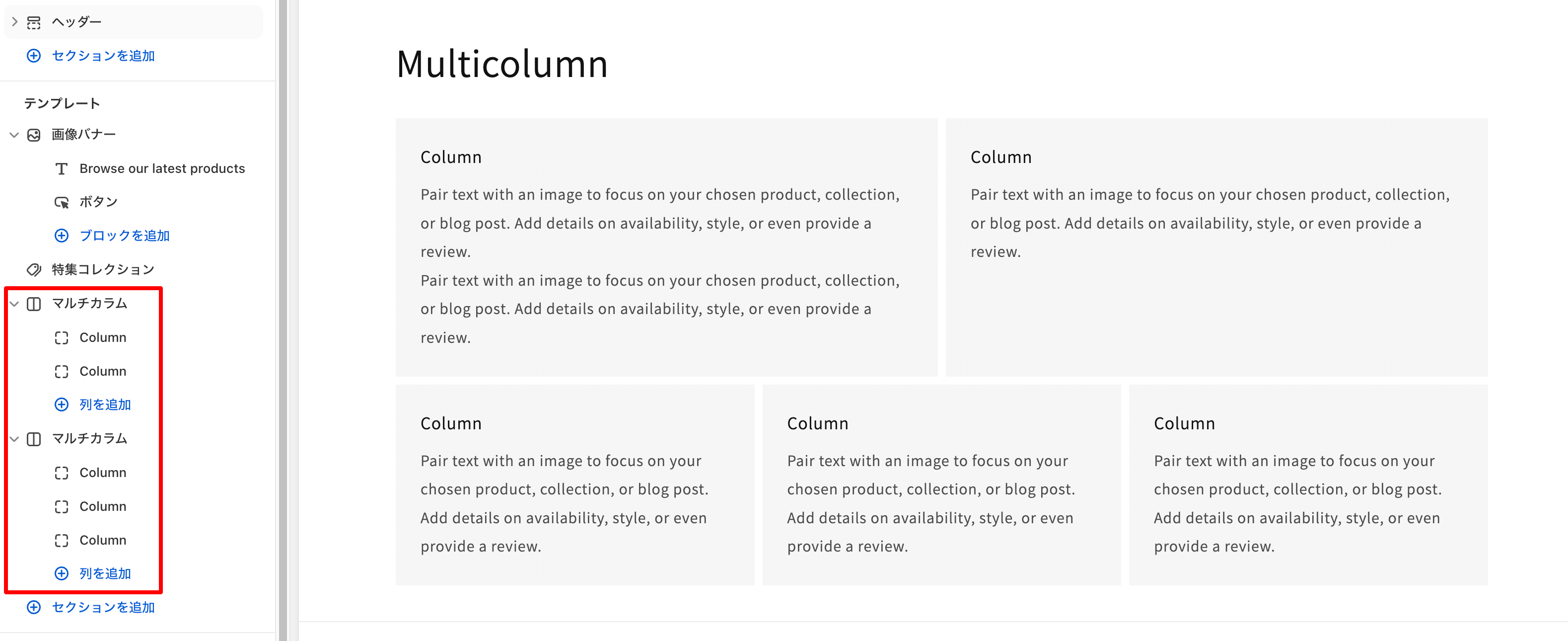Click the first マルチカラム columns icon
1568x641 pixels.
pos(34,304)
